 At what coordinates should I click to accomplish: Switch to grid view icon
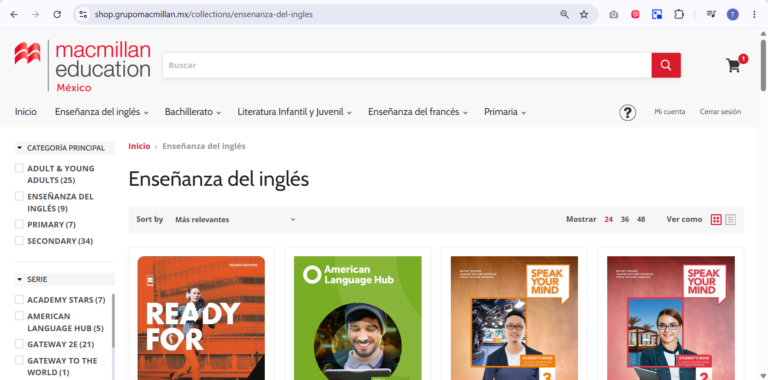coord(716,219)
